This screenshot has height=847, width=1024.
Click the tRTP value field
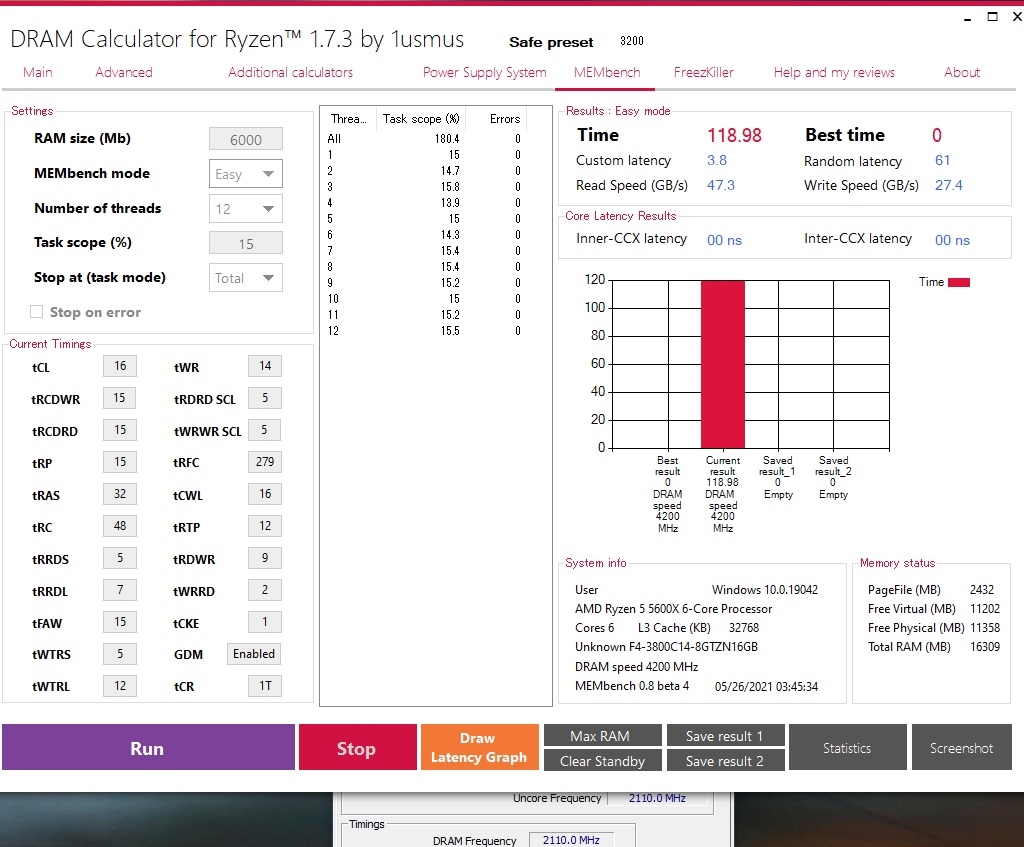264,526
